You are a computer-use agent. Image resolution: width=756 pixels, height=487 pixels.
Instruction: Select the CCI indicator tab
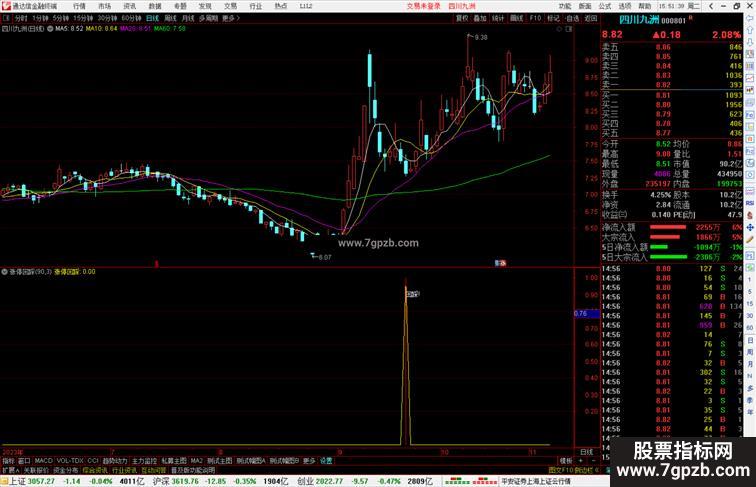93,461
